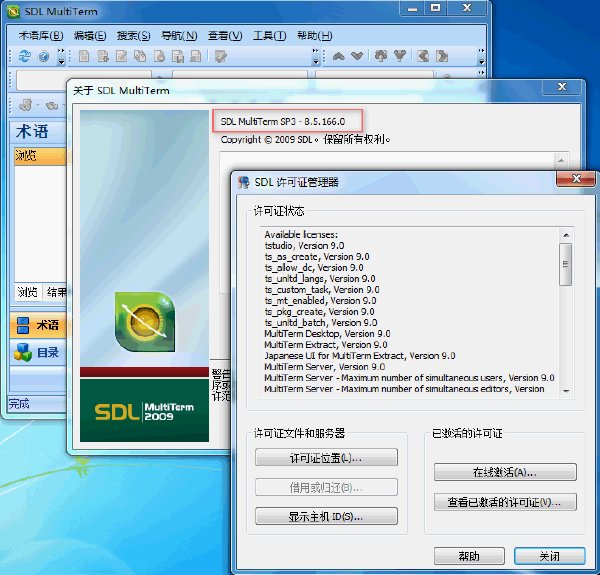This screenshot has width=600, height=575.
Task: Select the 目录 view in left navigation
Action: pyautogui.click(x=38, y=352)
